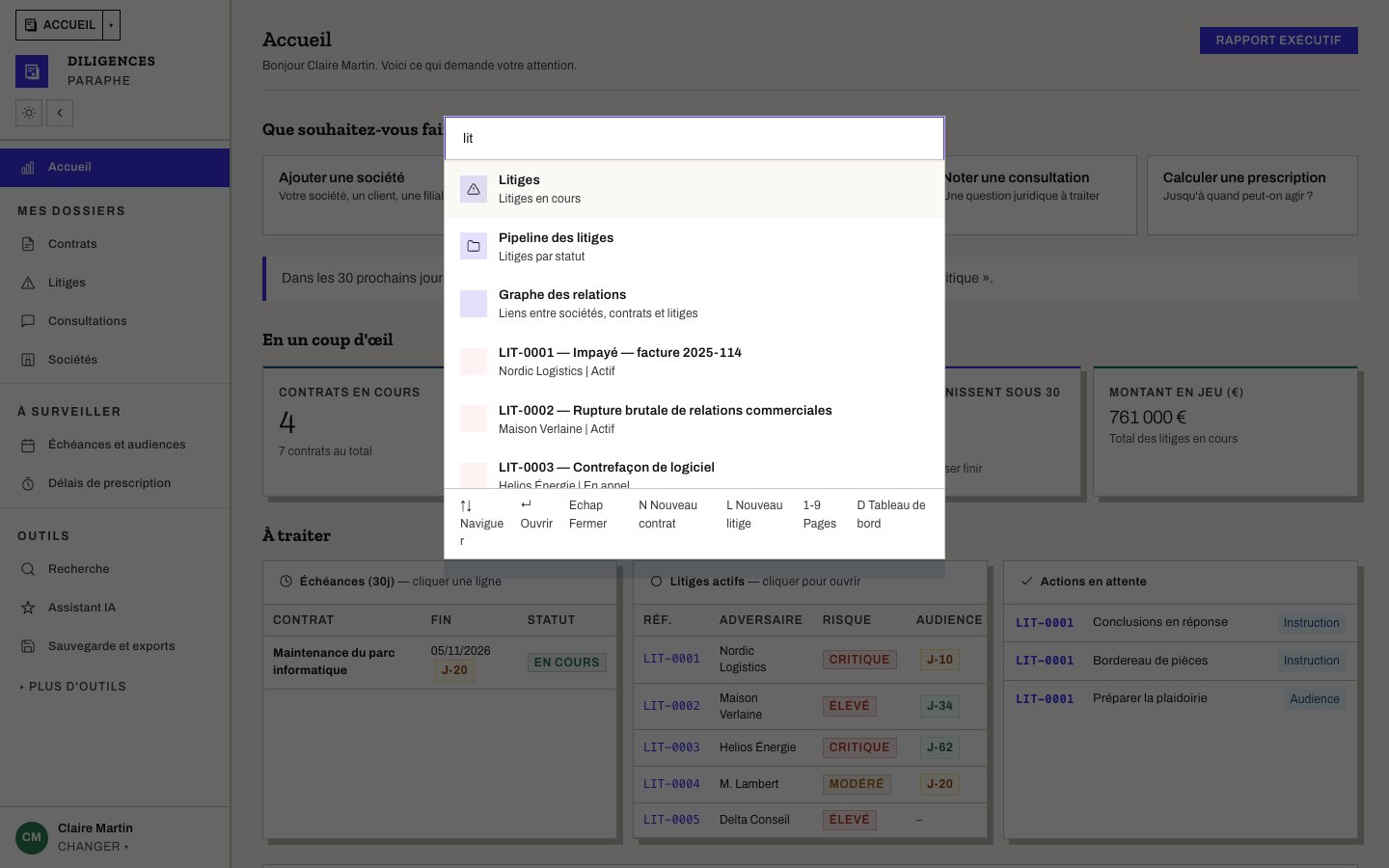Screen dimensions: 1389x868
Task: Click the Assistant IA star icon
Action: (x=28, y=608)
